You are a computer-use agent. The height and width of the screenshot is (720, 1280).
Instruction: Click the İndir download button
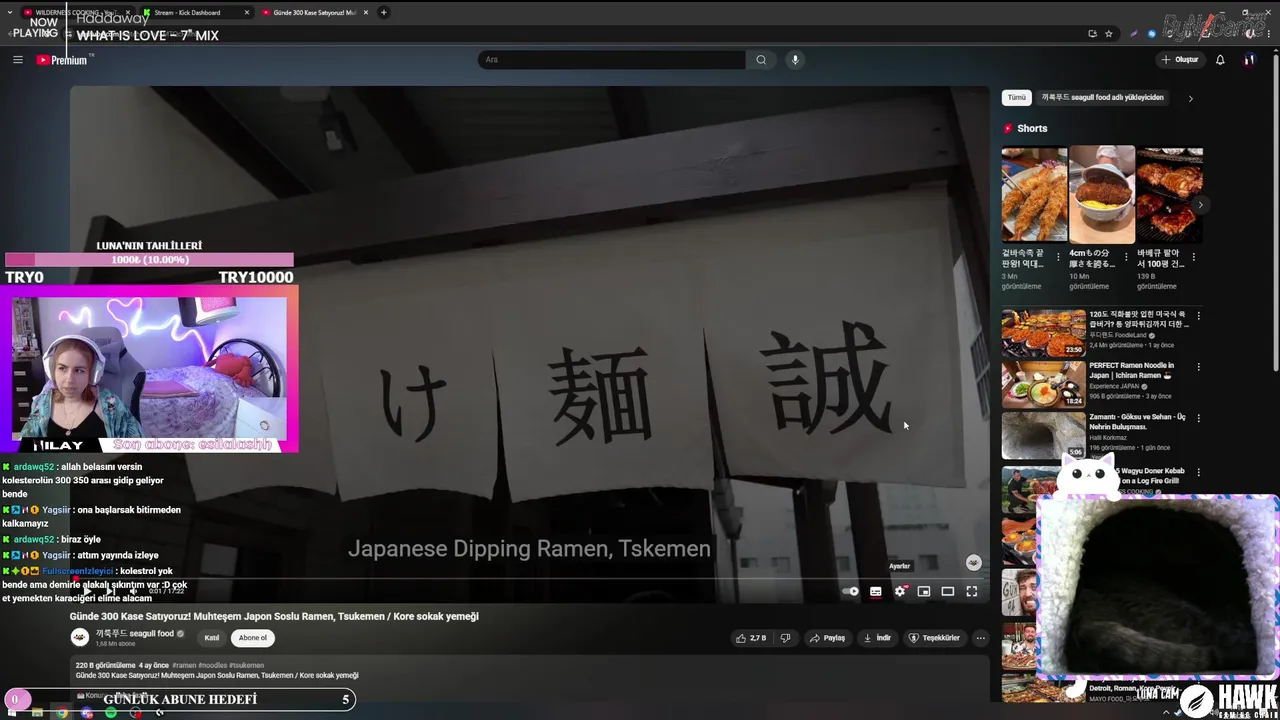coord(878,638)
